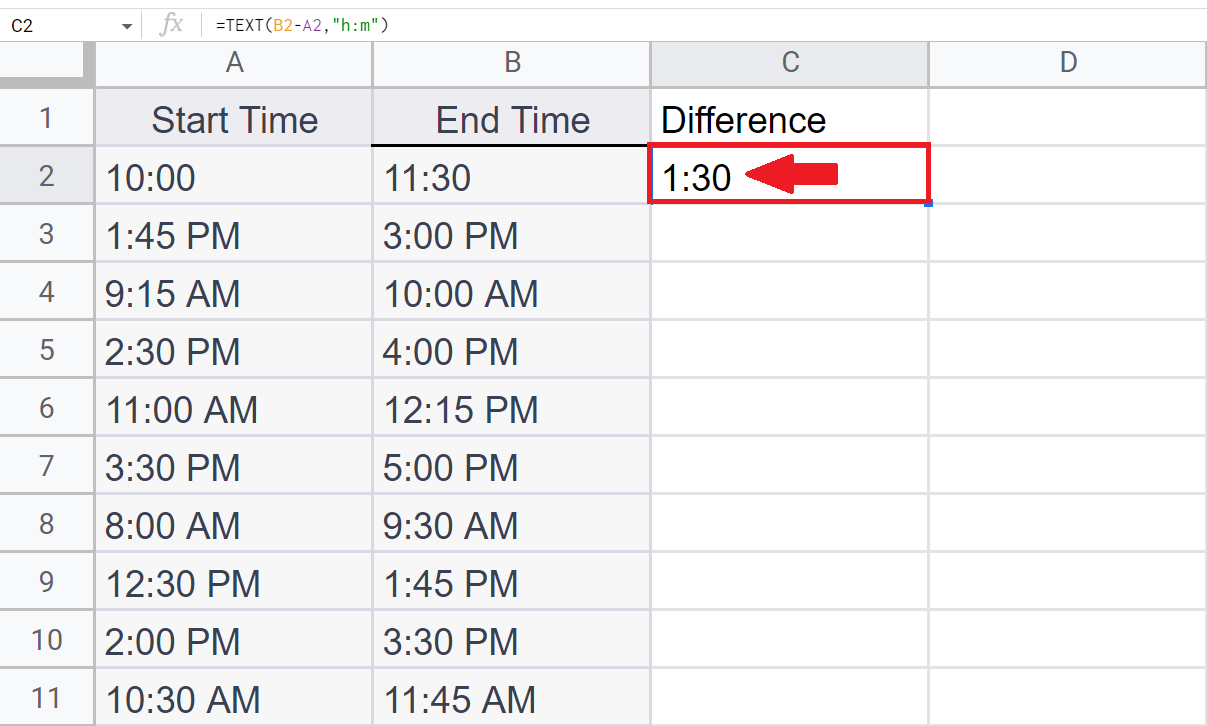1207x726 pixels.
Task: Select the Start Time header cell
Action: [x=234, y=118]
